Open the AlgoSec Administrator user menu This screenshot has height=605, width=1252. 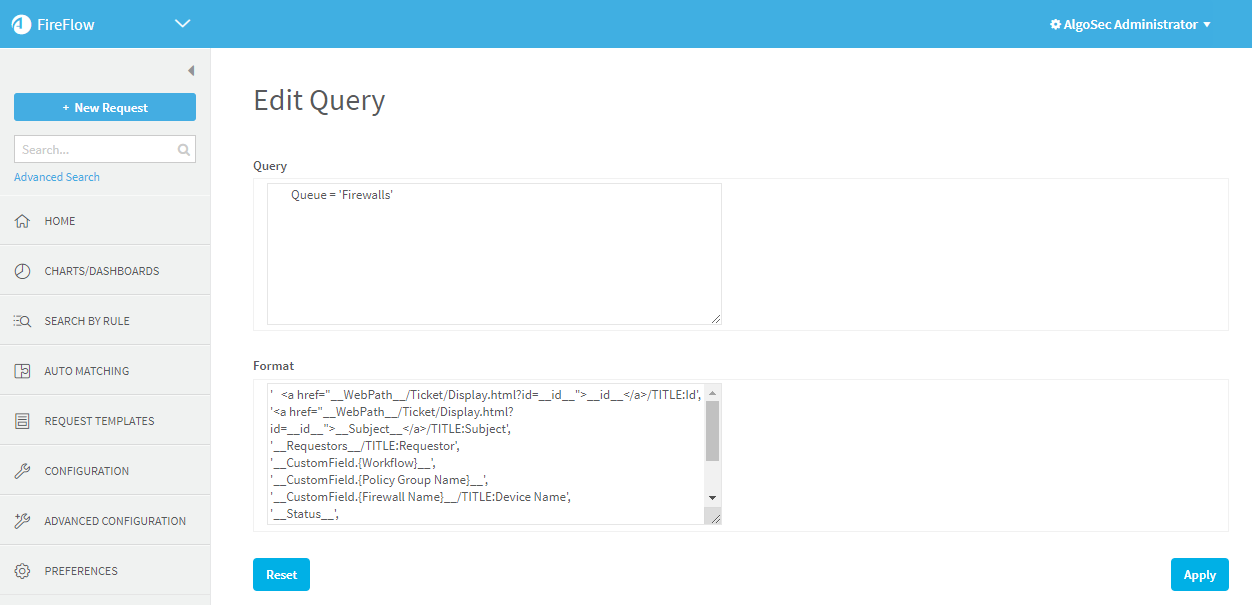[1130, 24]
